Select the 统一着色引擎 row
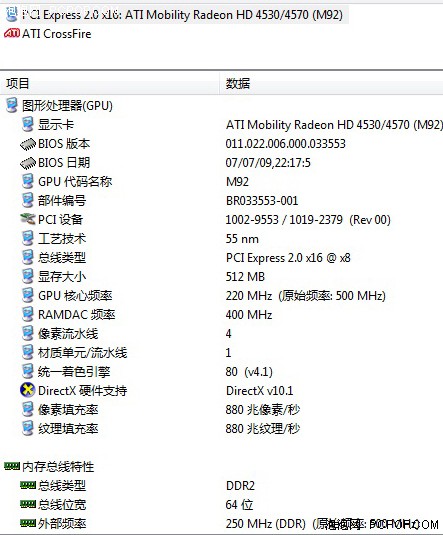This screenshot has width=443, height=535. 222,371
